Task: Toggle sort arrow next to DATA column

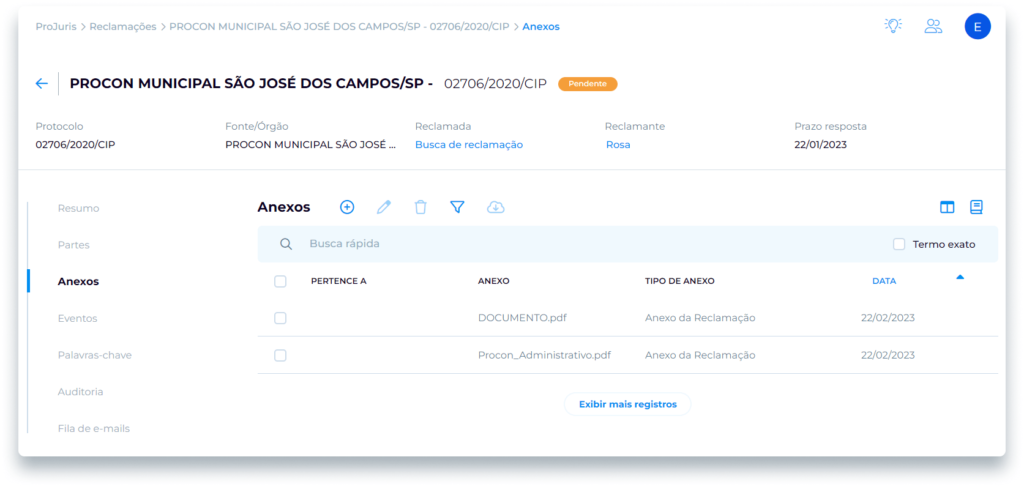Action: tap(960, 278)
